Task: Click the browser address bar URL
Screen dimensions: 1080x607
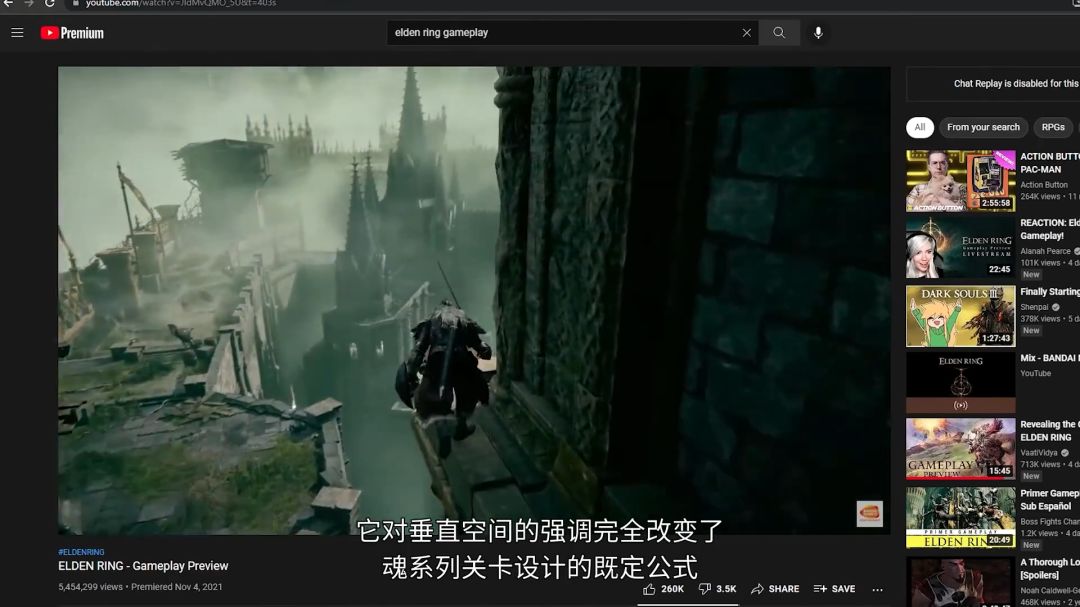Action: tap(181, 3)
